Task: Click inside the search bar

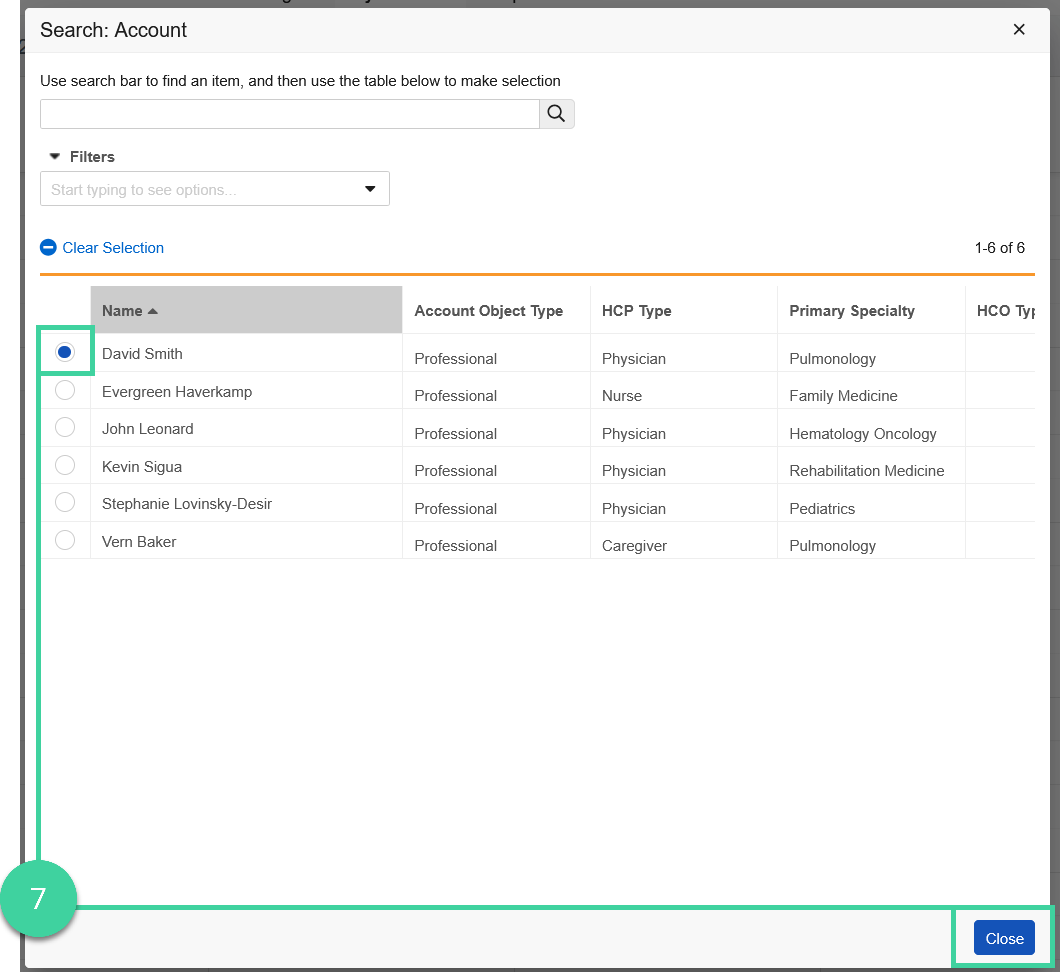Action: (290, 113)
